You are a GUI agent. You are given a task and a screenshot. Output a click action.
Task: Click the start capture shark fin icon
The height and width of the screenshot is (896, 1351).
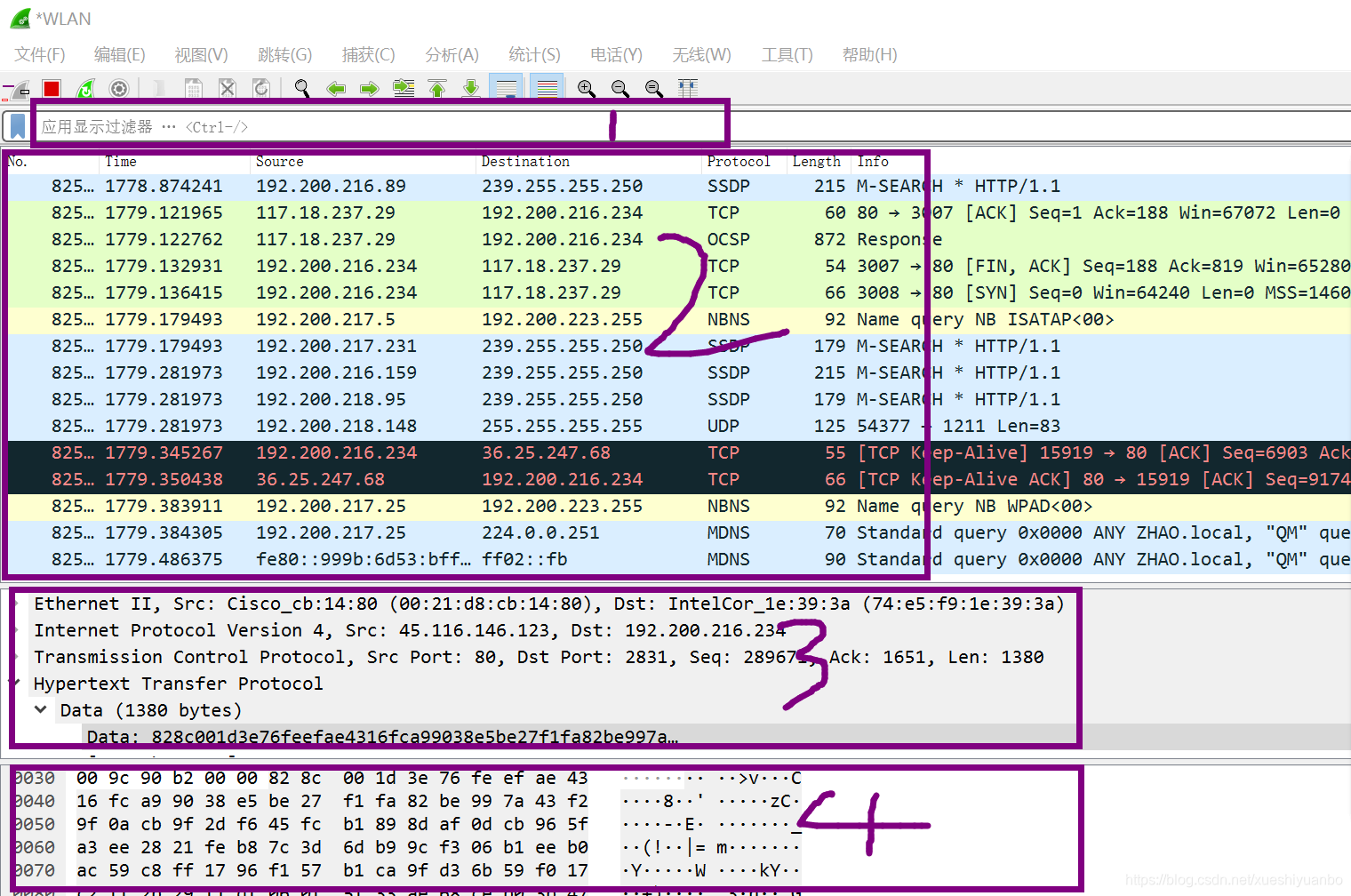[18, 89]
